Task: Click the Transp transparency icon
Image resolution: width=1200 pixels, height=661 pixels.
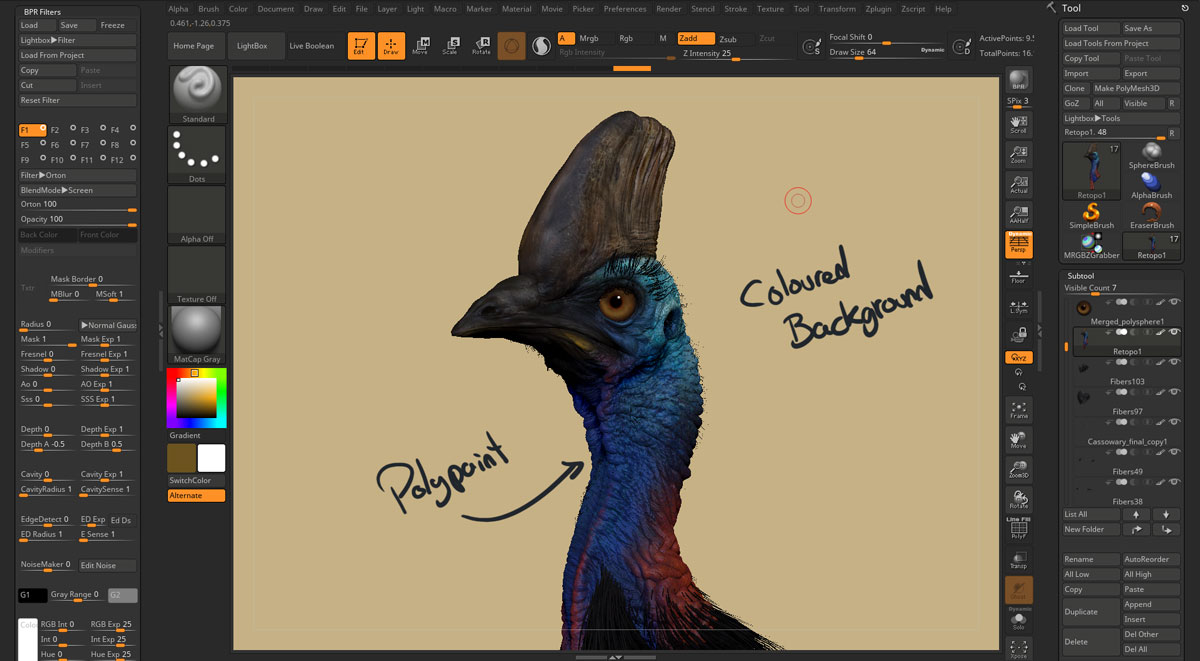Action: click(1018, 560)
